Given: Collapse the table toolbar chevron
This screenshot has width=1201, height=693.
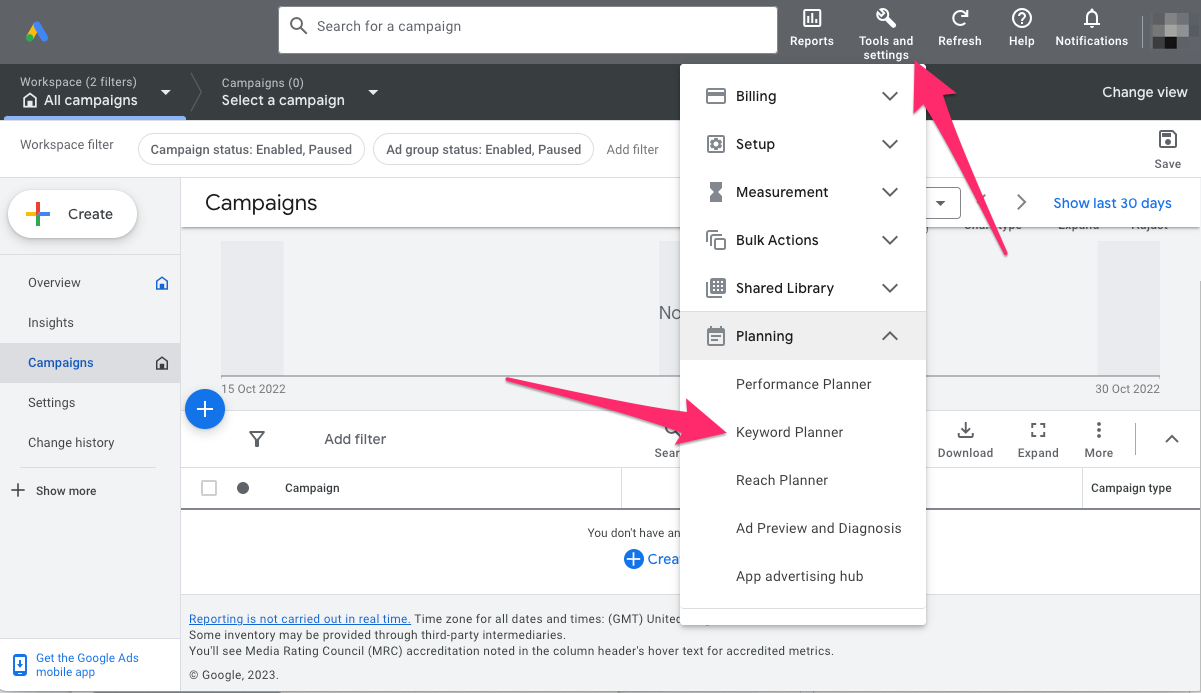Looking at the screenshot, I should (x=1172, y=439).
